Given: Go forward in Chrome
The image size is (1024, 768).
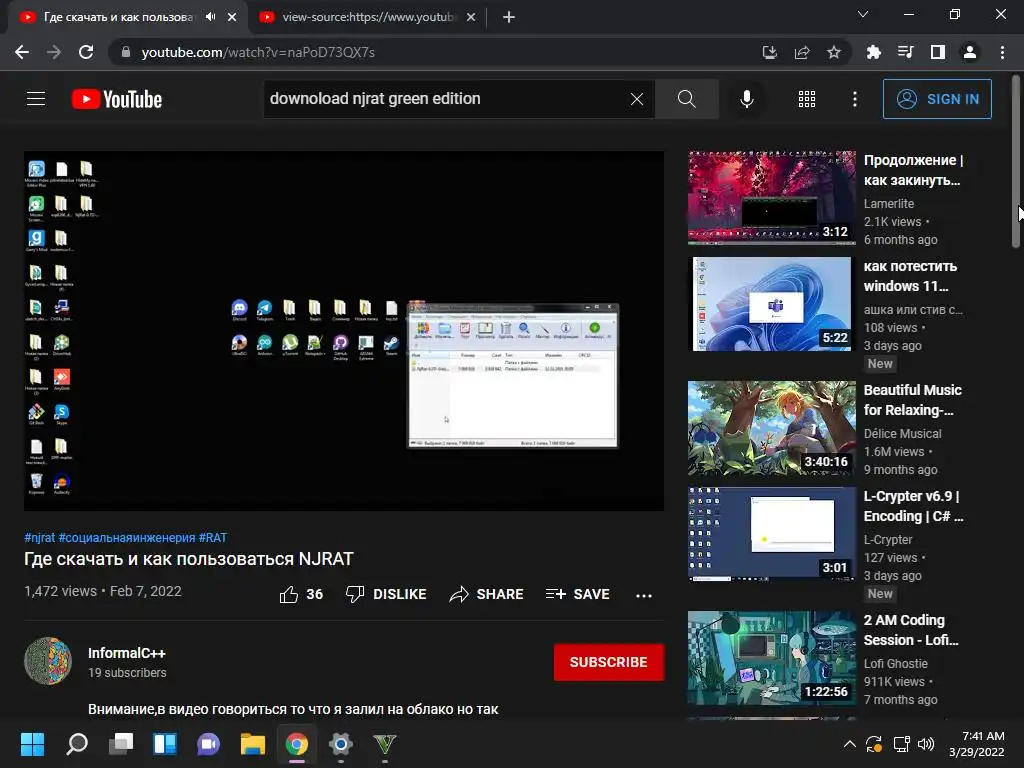Looking at the screenshot, I should tap(54, 52).
